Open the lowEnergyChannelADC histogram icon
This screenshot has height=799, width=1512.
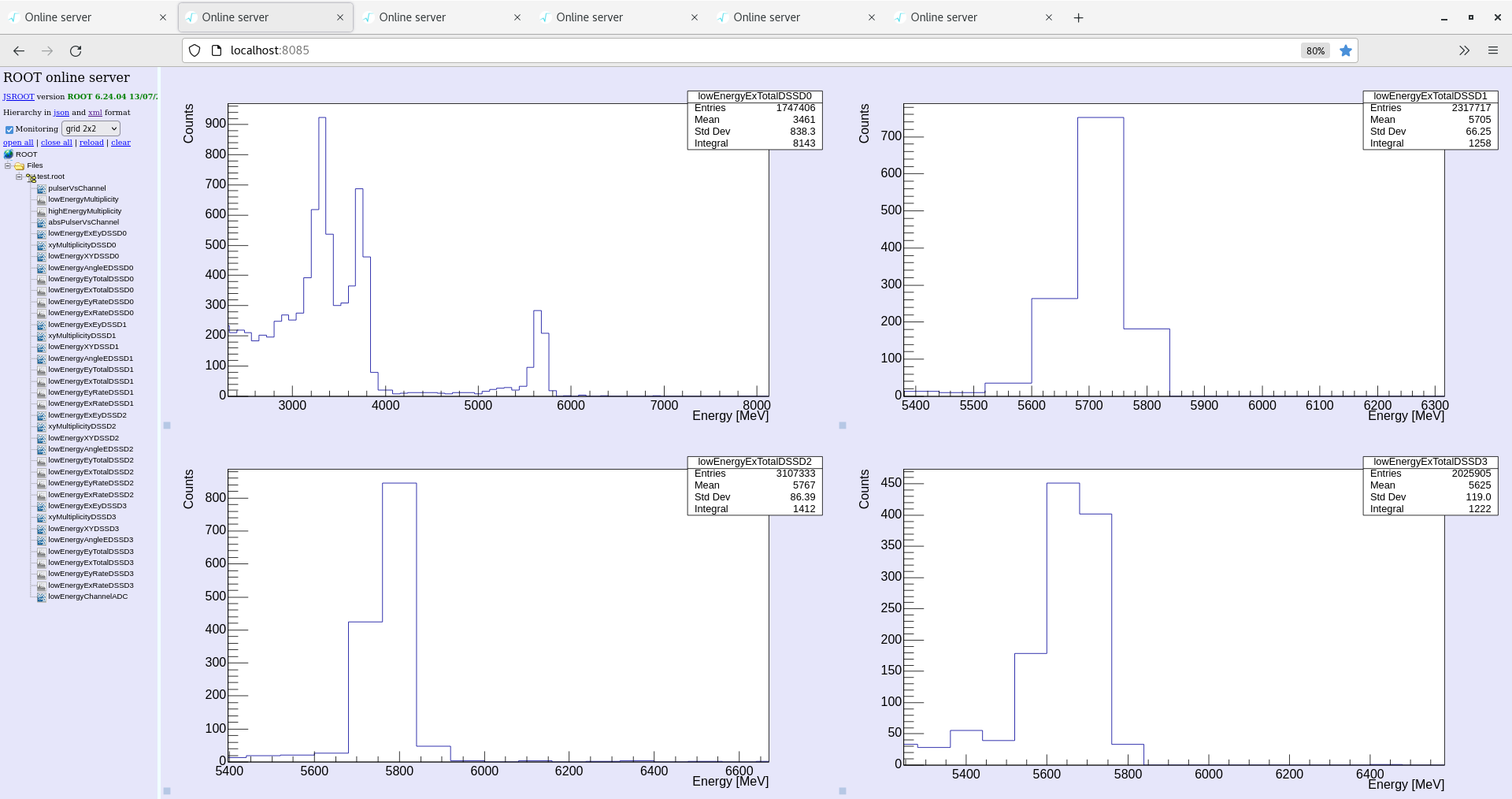coord(41,596)
